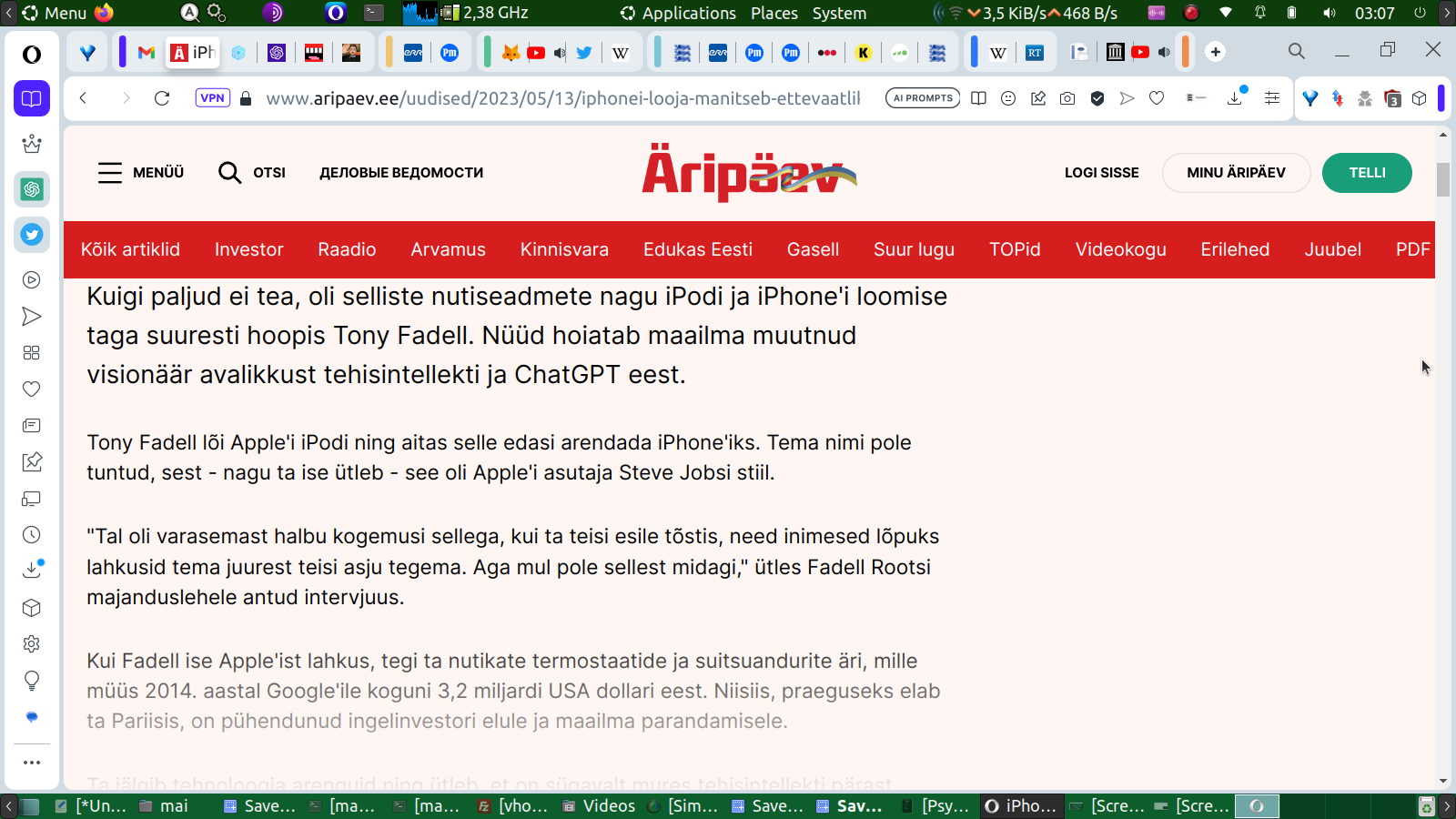Select the yellow K favicon tab

[864, 53]
